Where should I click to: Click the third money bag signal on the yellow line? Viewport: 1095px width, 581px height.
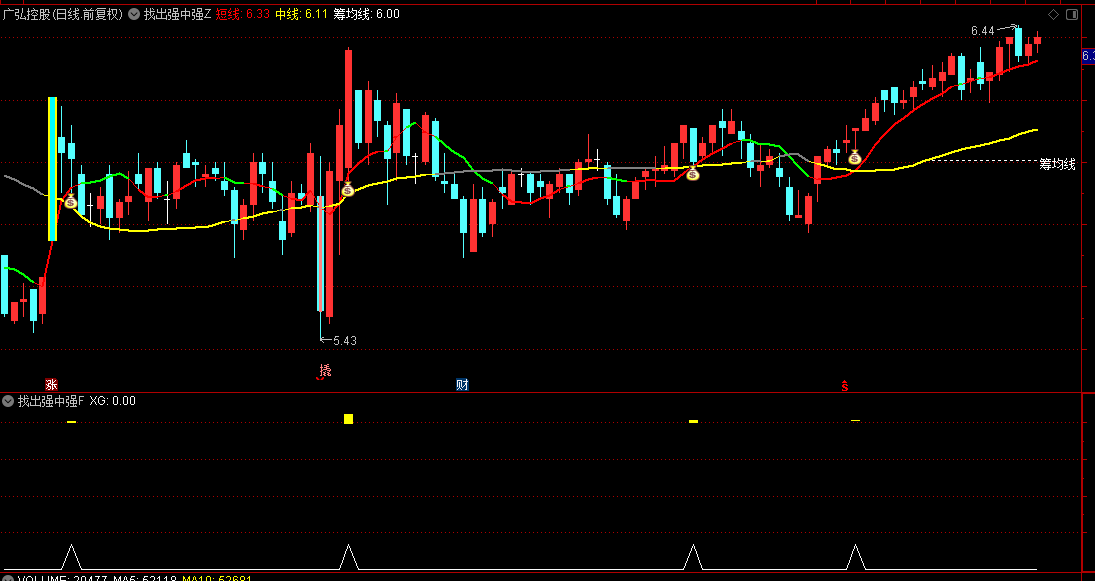tap(692, 173)
